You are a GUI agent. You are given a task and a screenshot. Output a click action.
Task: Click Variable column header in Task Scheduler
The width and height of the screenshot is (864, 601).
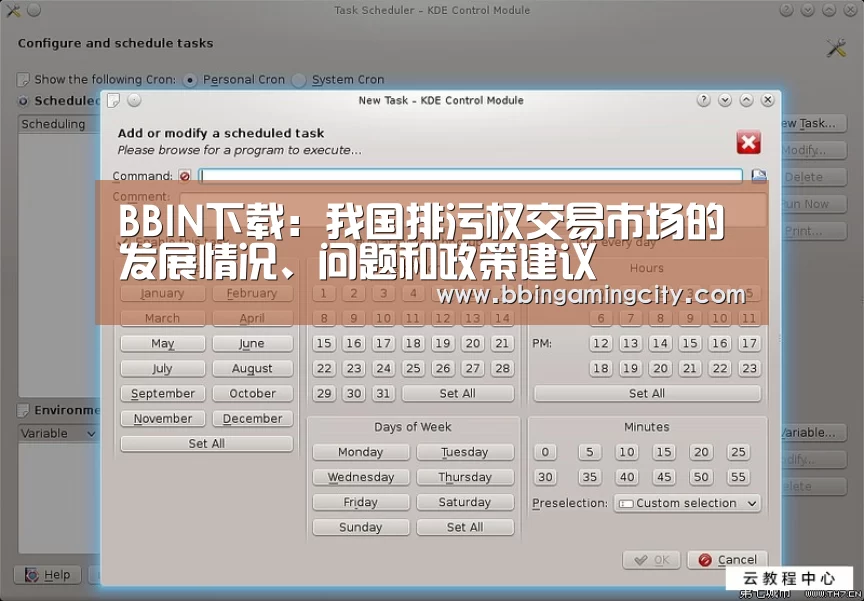tap(58, 433)
